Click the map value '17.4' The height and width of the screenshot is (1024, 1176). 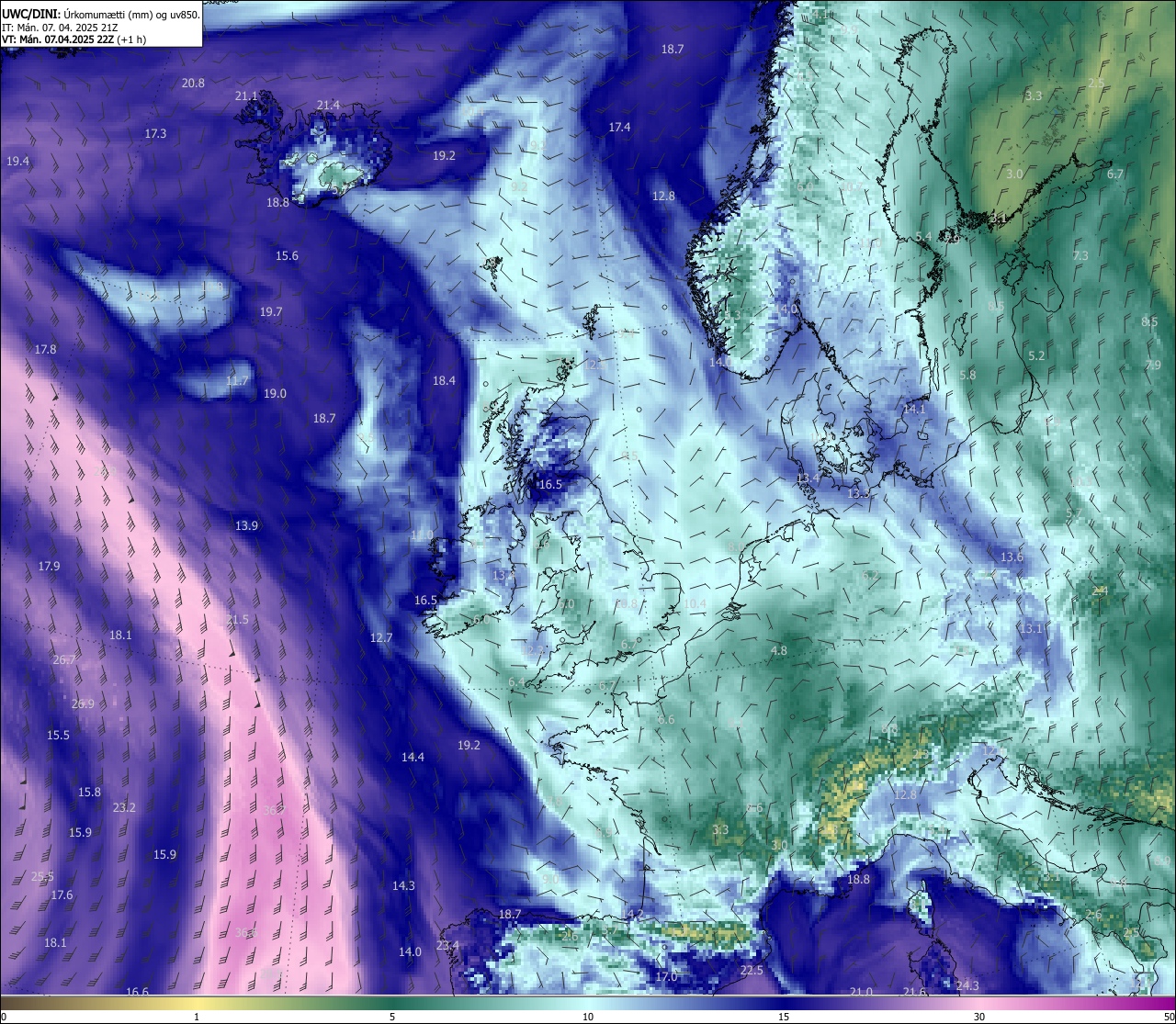[x=619, y=128]
